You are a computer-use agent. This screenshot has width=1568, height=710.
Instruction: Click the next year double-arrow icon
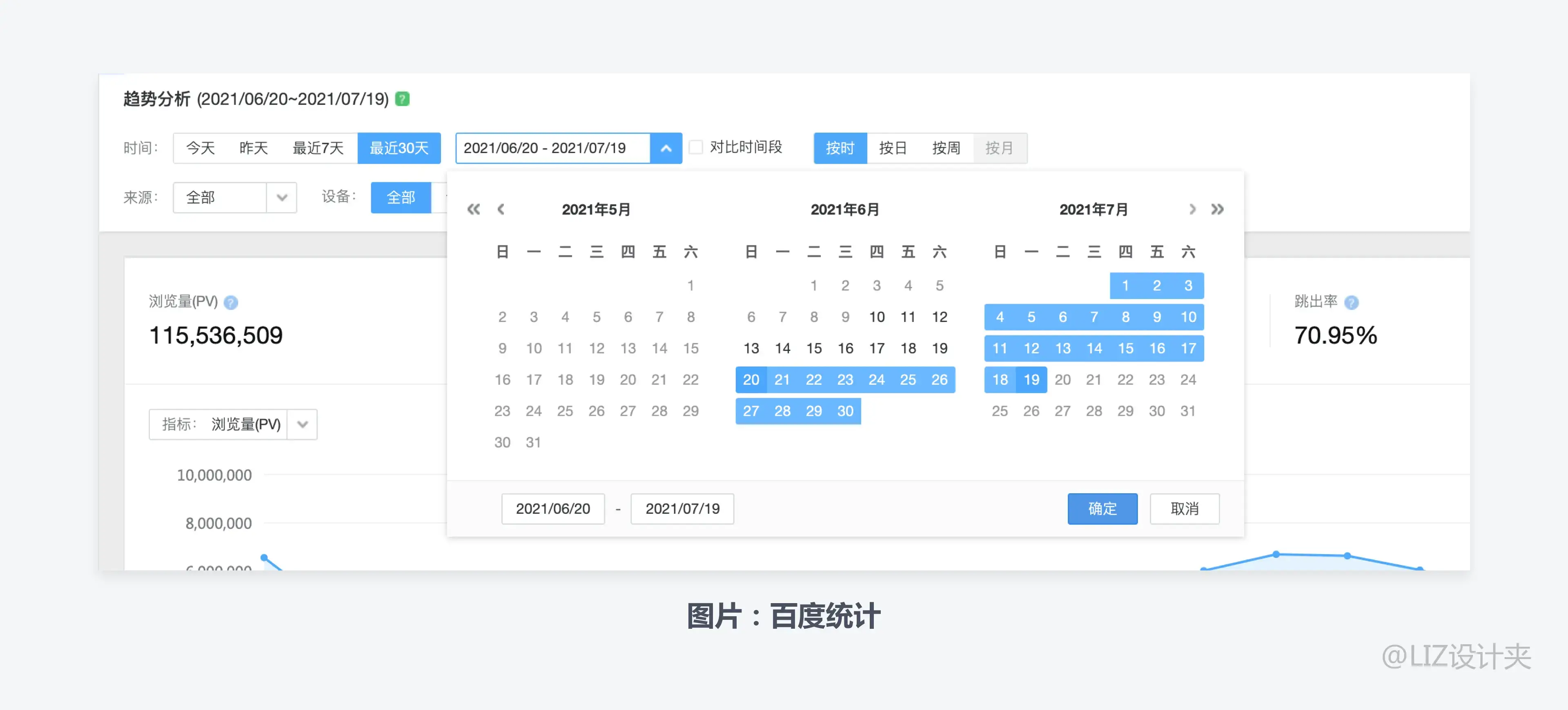[x=1217, y=209]
